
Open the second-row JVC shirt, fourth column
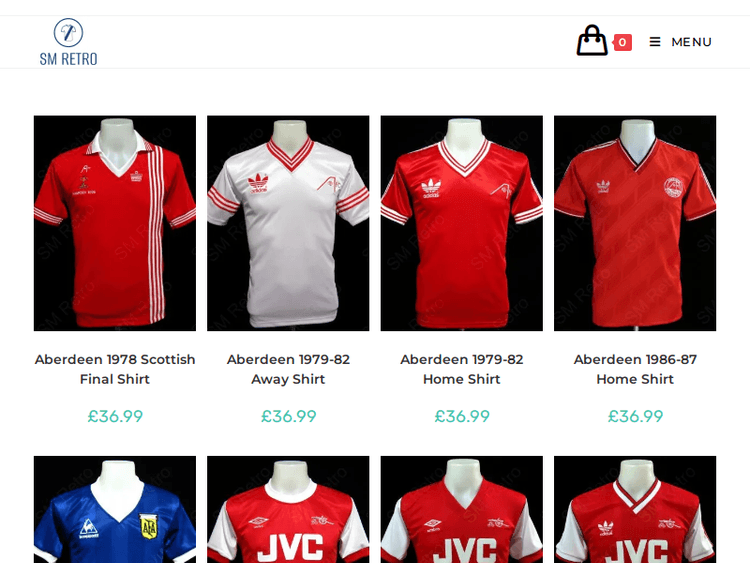point(635,510)
